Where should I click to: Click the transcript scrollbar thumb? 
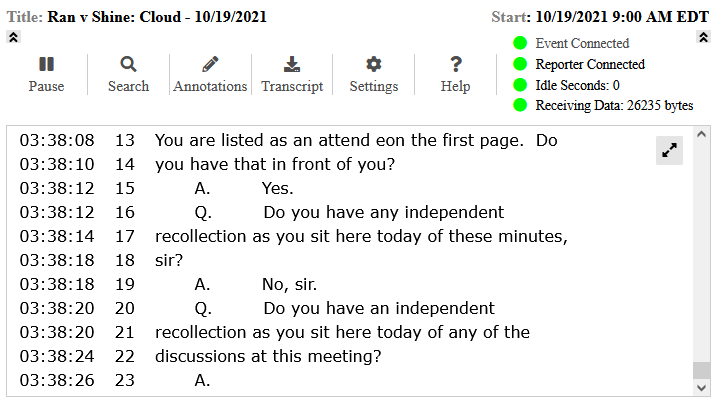pos(701,370)
